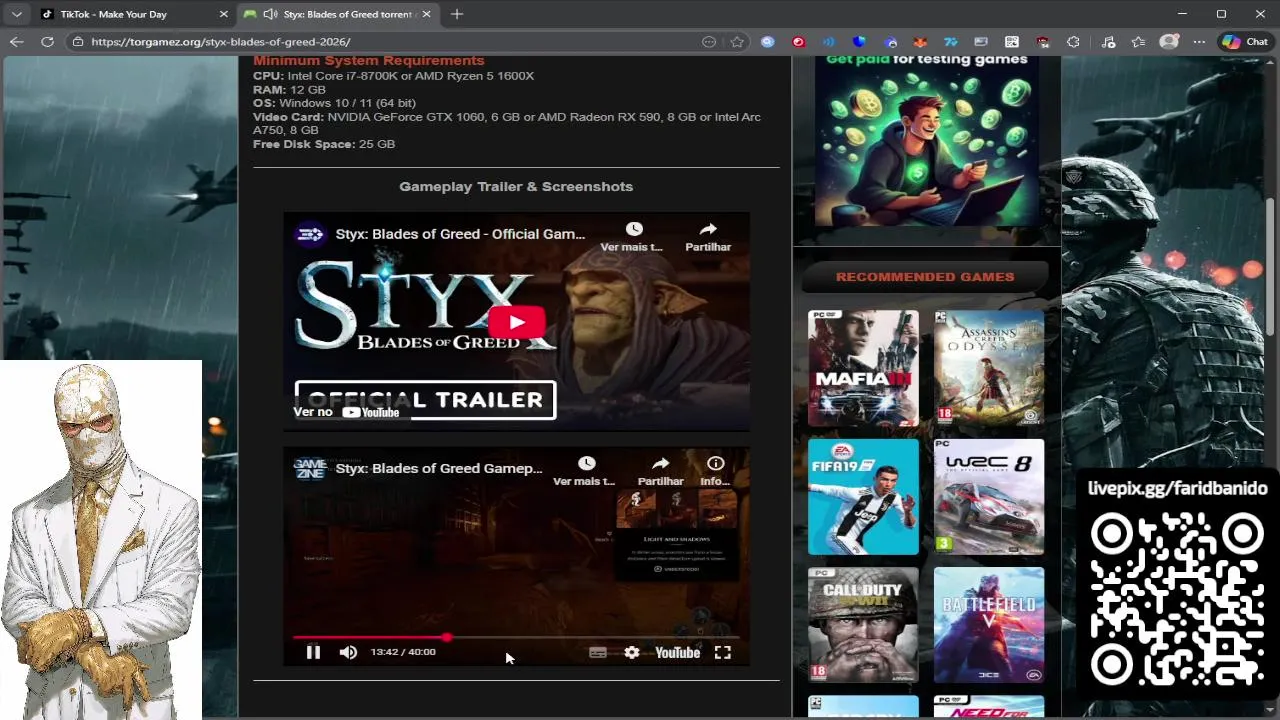Viewport: 1280px width, 720px height.
Task: Open the FIFA 19 recommended game
Action: point(863,496)
